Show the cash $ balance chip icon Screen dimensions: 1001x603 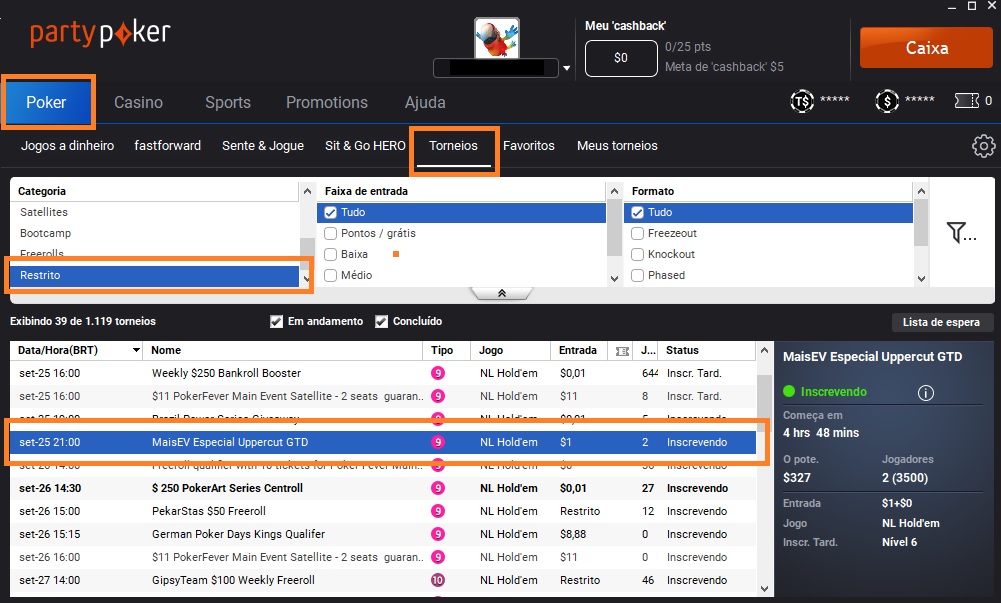tap(887, 101)
